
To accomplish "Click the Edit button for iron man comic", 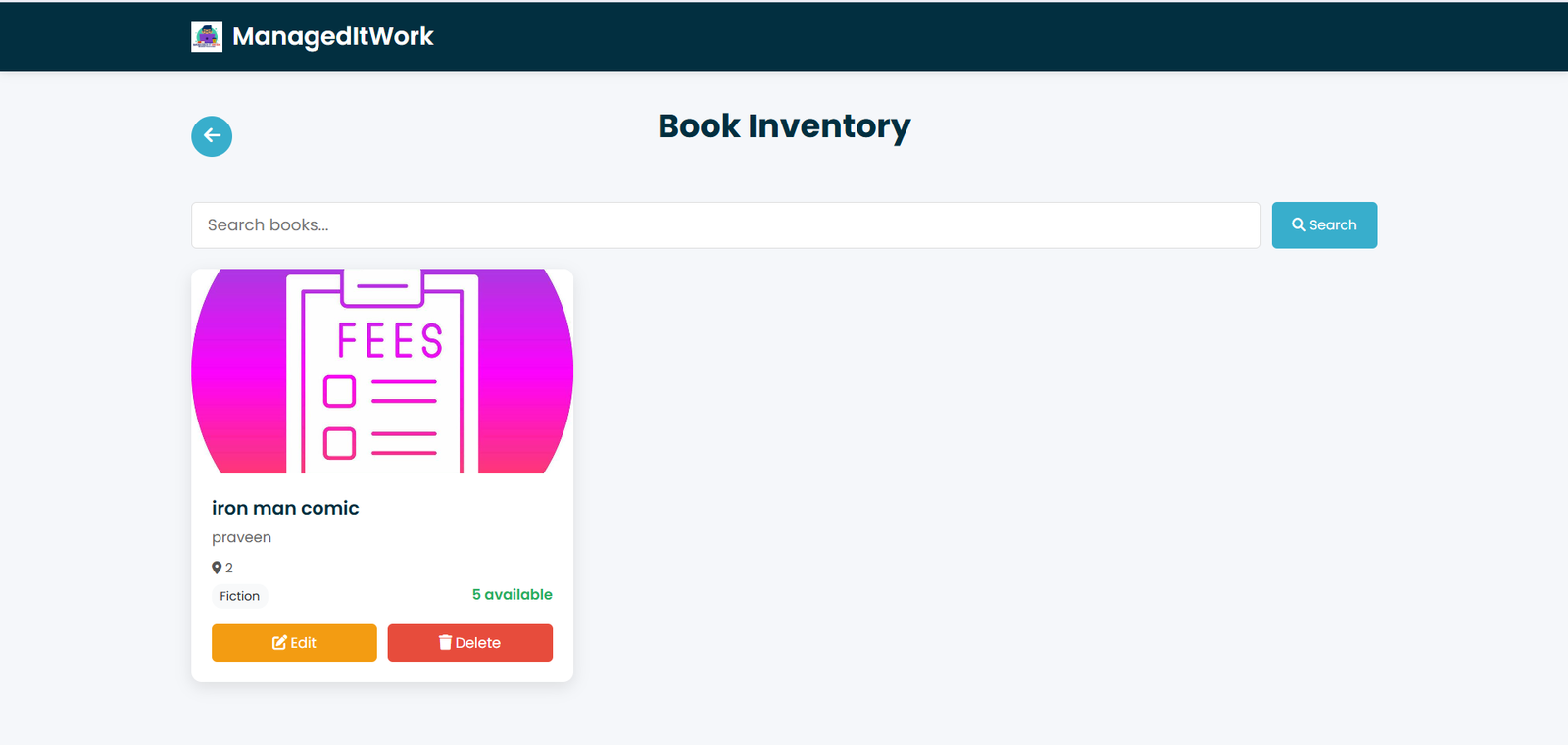I will [294, 642].
